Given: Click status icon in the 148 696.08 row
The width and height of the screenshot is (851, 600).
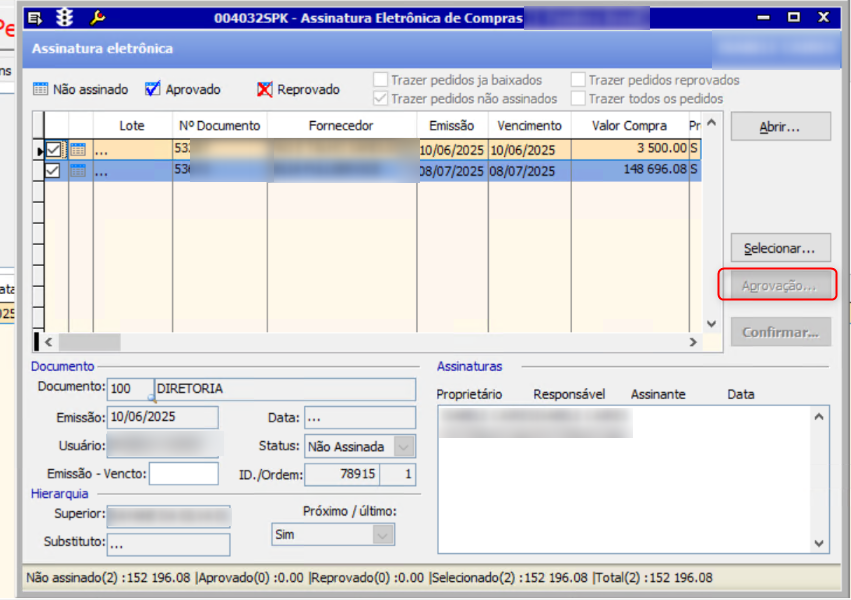Looking at the screenshot, I should tap(78, 171).
